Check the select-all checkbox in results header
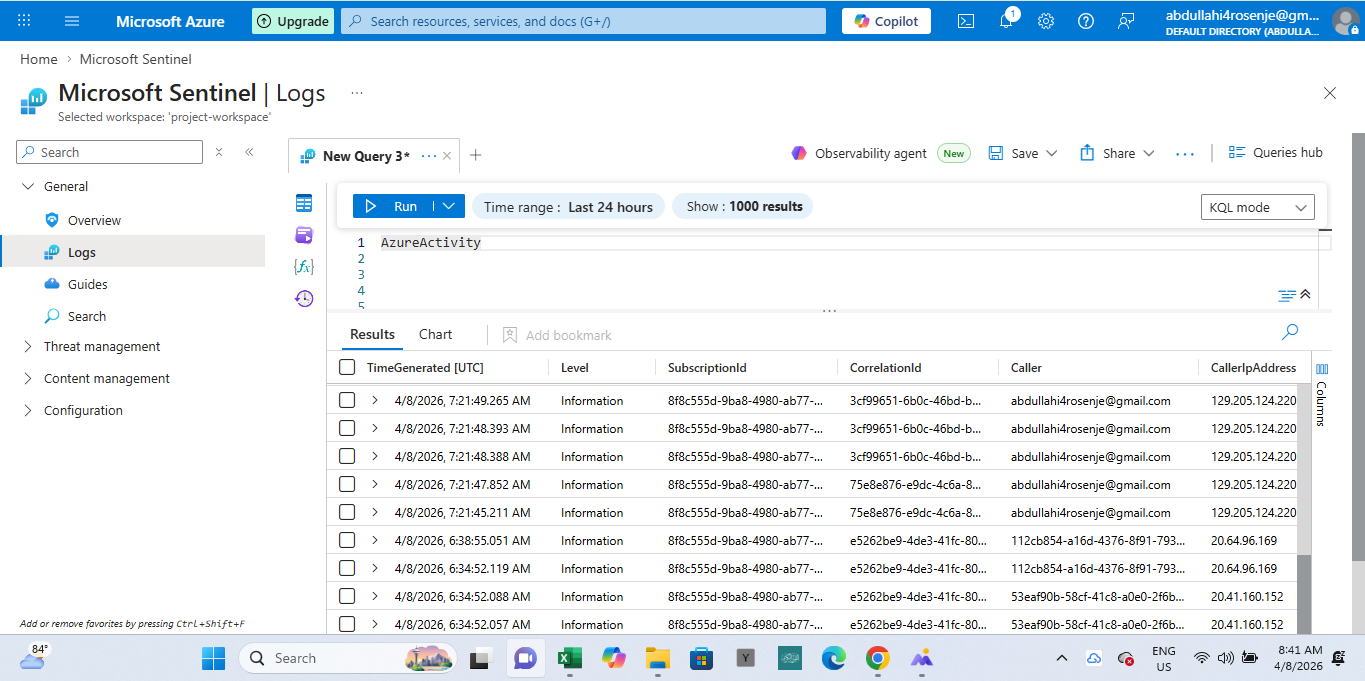This screenshot has height=681, width=1365. (347, 368)
